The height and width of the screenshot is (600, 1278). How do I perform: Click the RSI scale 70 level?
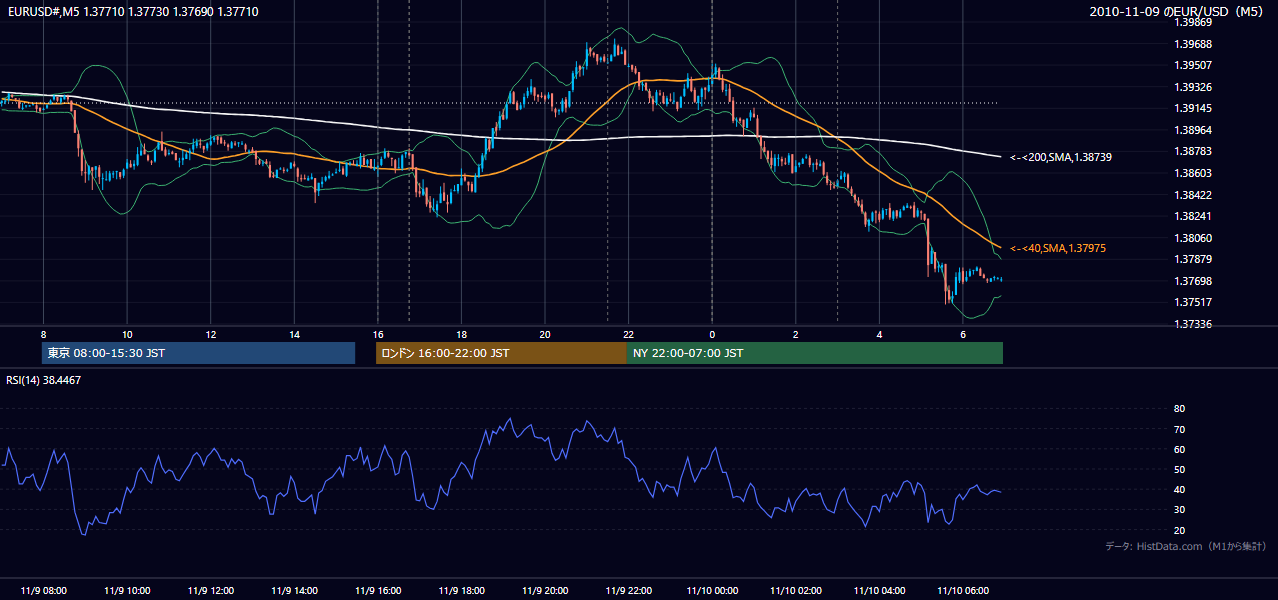click(x=1179, y=429)
